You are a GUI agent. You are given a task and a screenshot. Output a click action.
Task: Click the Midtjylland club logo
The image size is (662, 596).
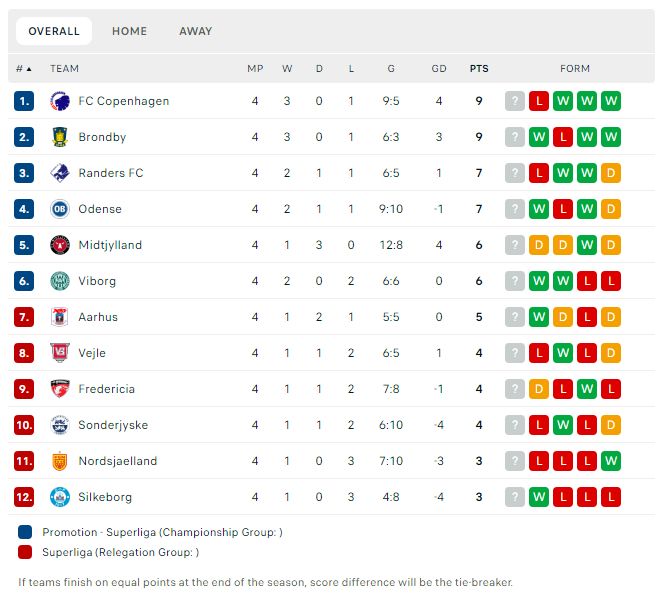pyautogui.click(x=60, y=245)
